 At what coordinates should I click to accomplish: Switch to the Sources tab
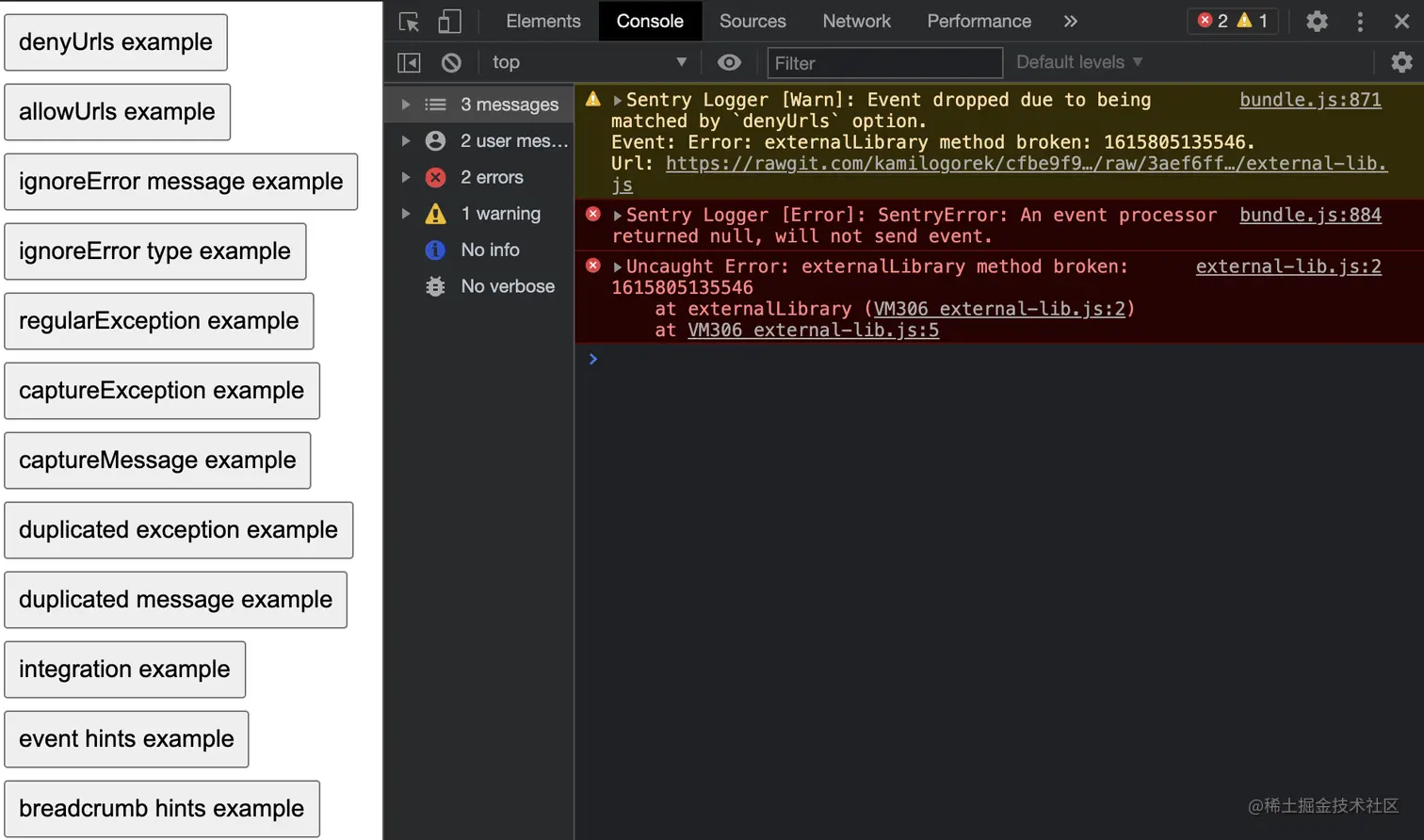pos(752,21)
